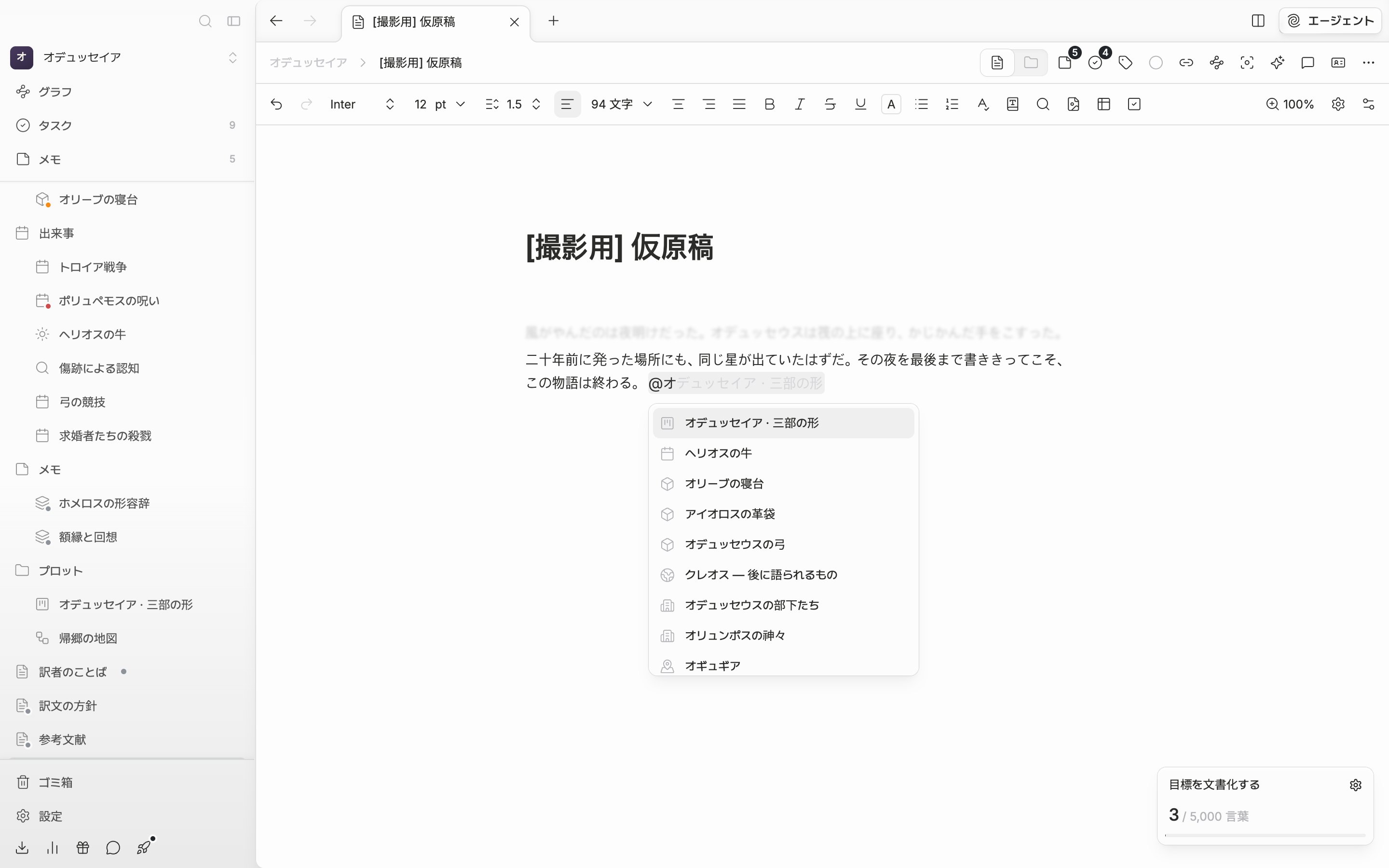The height and width of the screenshot is (868, 1389).
Task: Choose ヘリオスの牛 in mention popup
Action: tap(783, 453)
